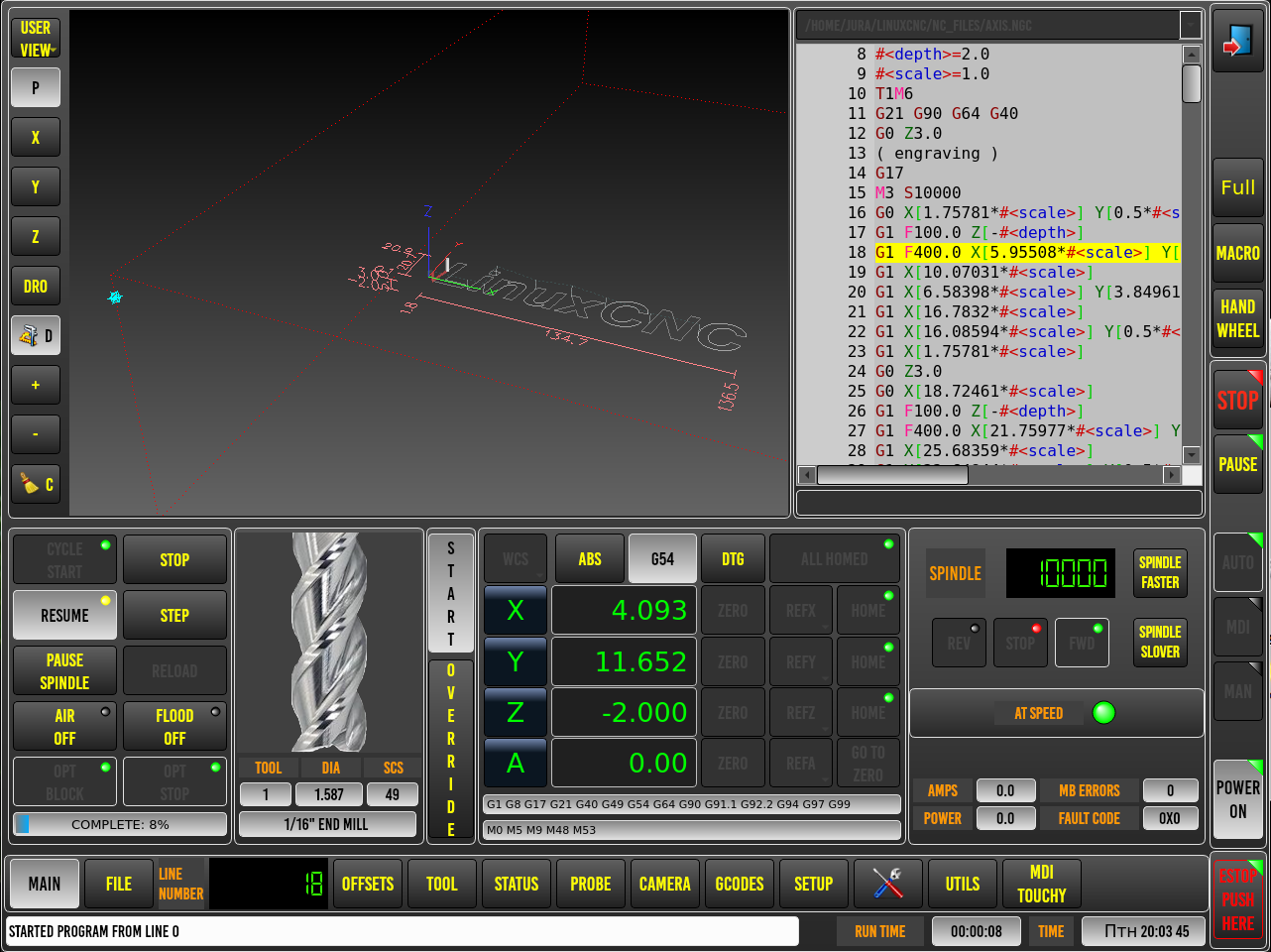Open the OFFSETS tab
Screen dimensions: 1271x952
point(368,884)
